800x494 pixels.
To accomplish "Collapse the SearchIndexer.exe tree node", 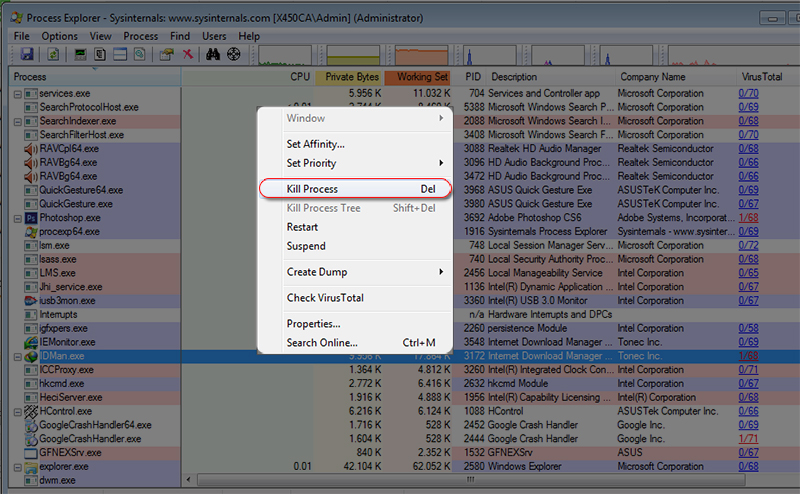I will click(17, 121).
